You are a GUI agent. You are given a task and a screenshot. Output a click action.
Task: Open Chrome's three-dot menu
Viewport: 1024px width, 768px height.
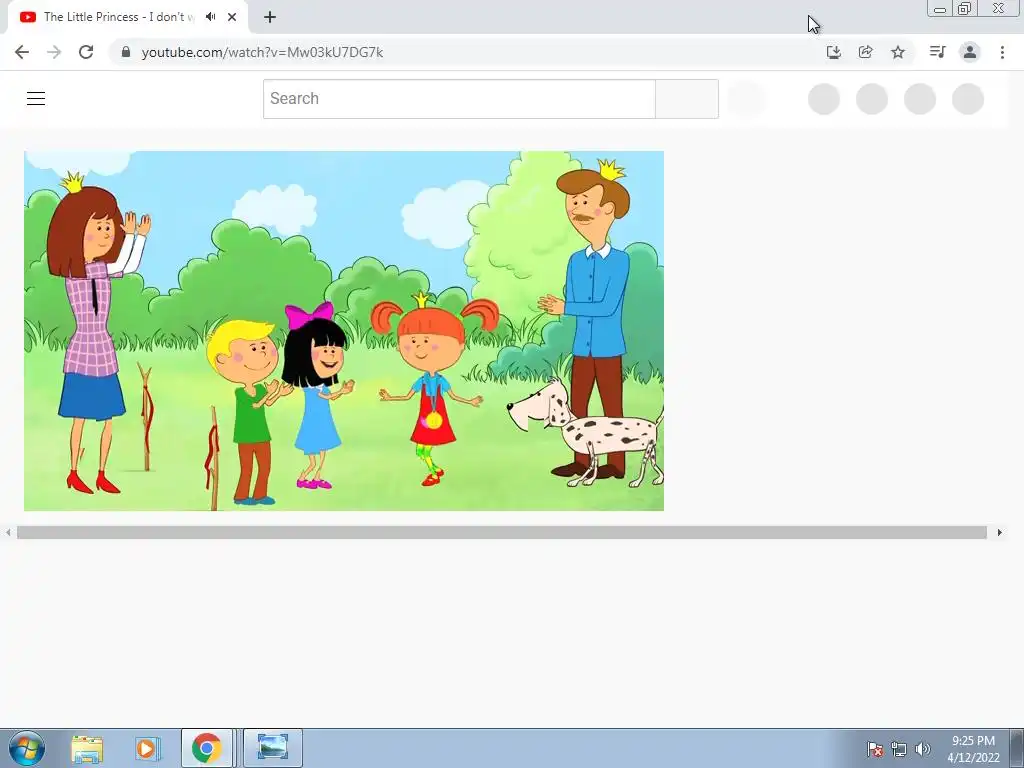pyautogui.click(x=1002, y=52)
